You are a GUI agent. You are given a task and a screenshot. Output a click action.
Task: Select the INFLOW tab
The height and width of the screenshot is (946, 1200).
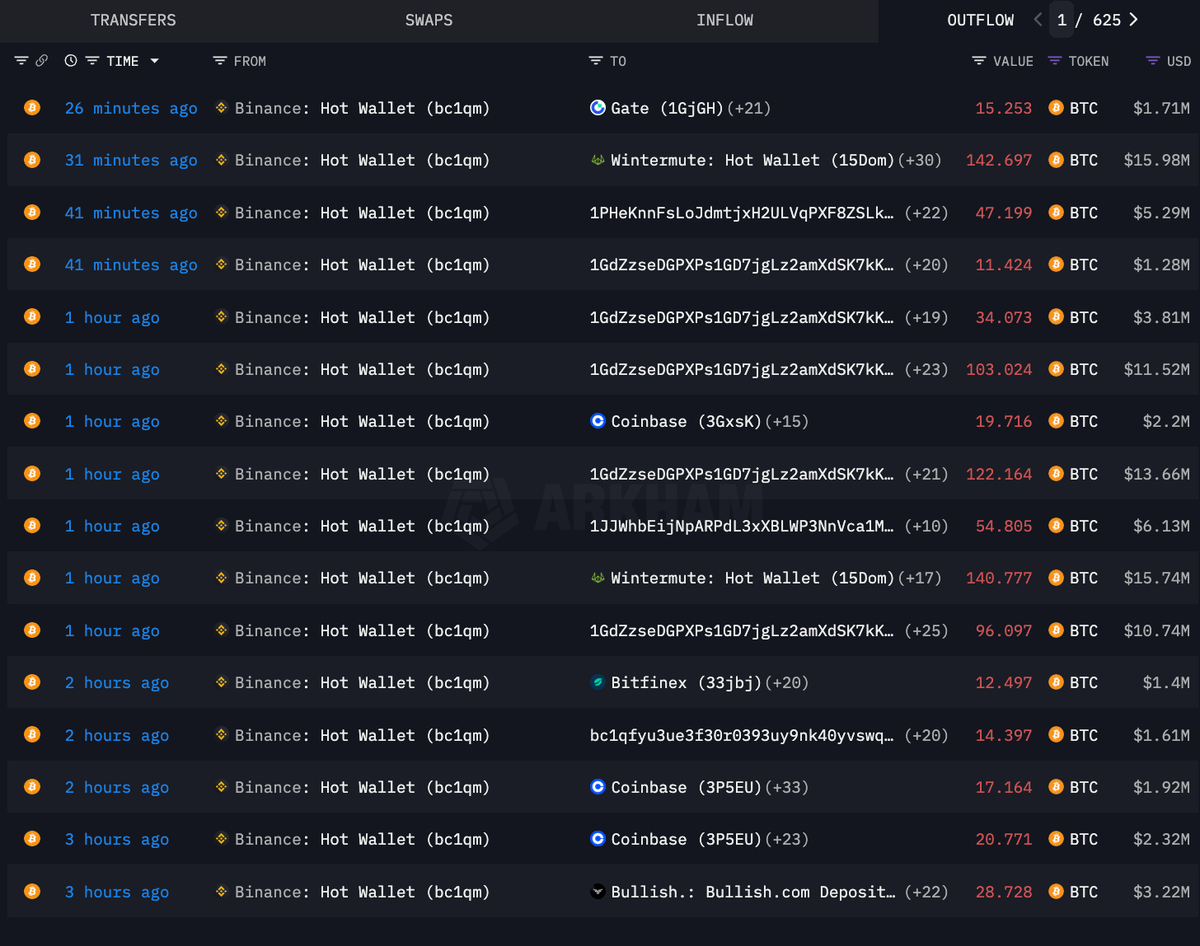725,20
